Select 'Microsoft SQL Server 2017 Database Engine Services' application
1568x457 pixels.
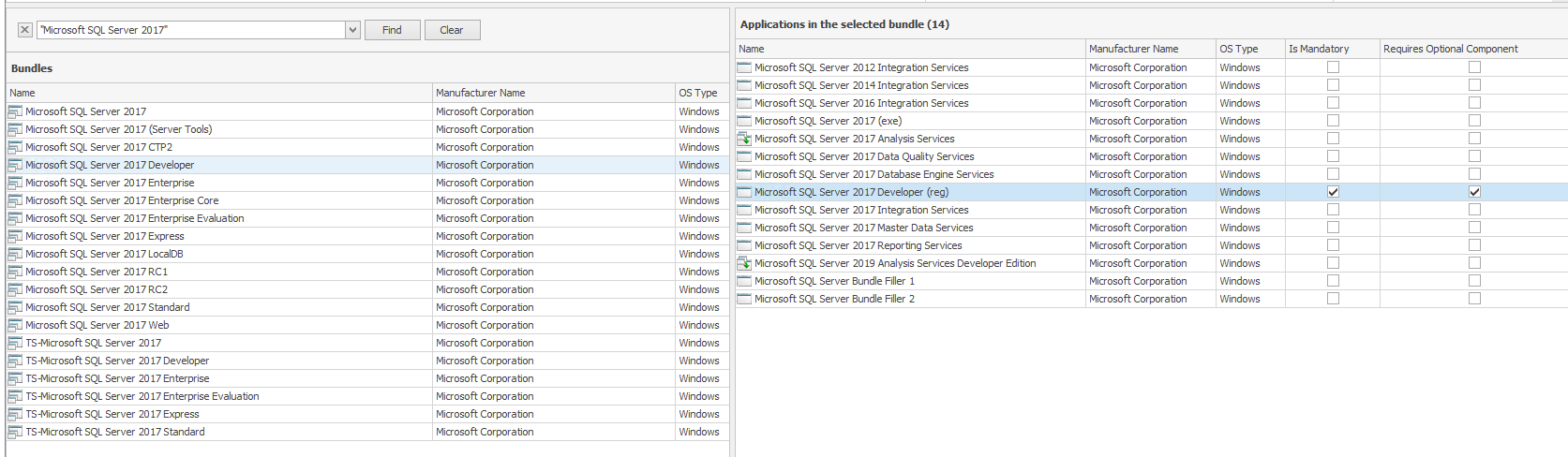[1152, 174]
